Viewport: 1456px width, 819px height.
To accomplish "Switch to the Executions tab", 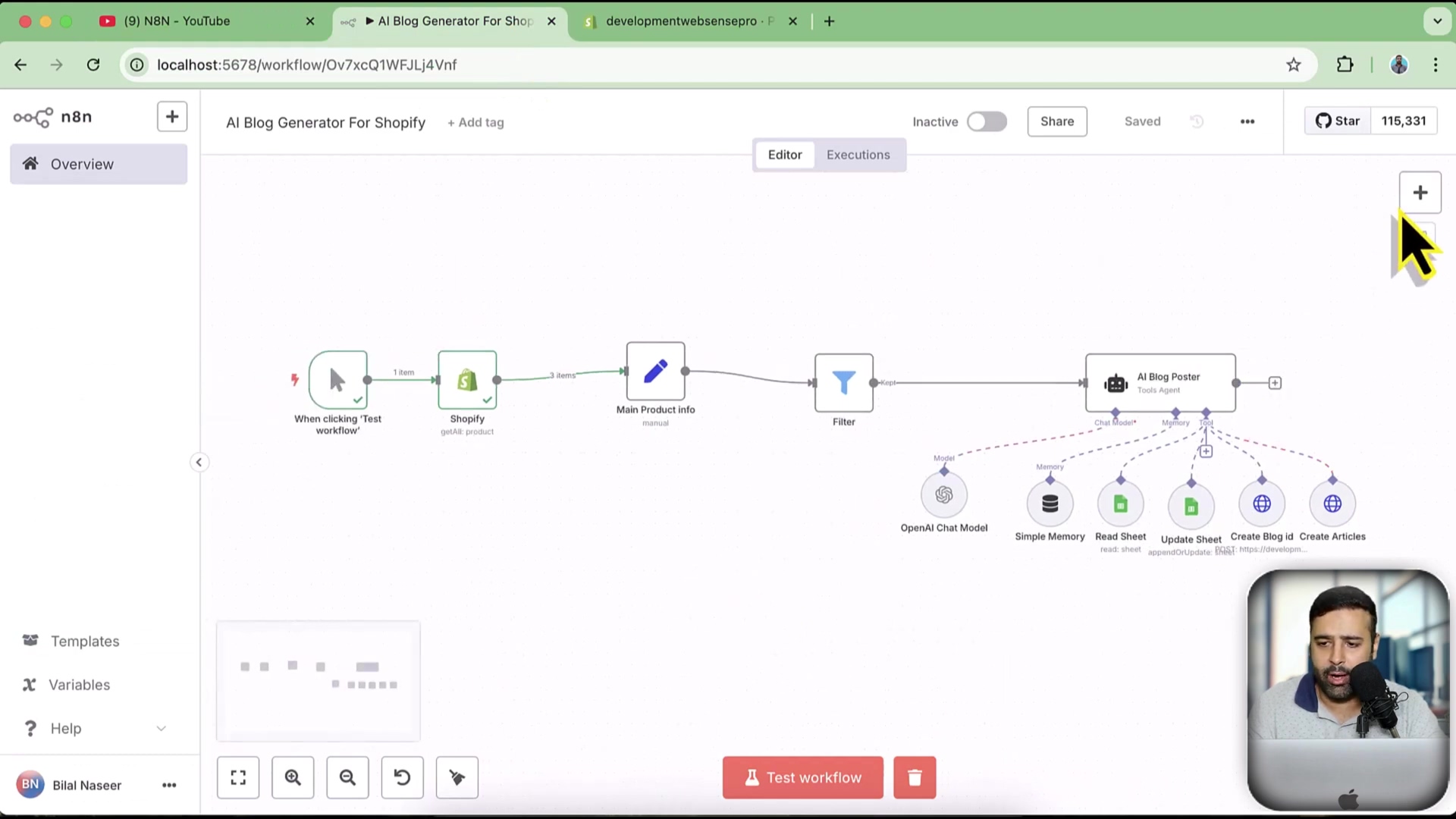I will [858, 155].
